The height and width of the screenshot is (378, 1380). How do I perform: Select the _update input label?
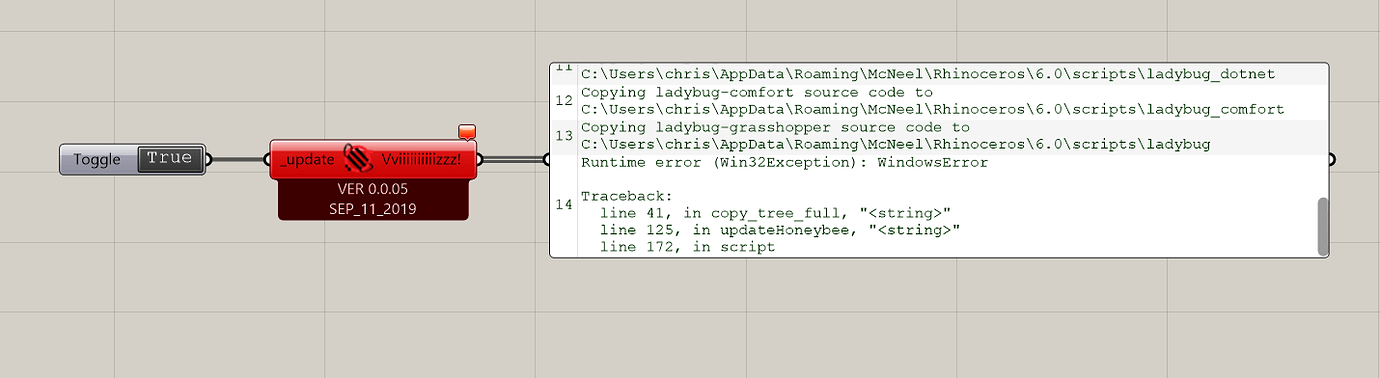307,159
